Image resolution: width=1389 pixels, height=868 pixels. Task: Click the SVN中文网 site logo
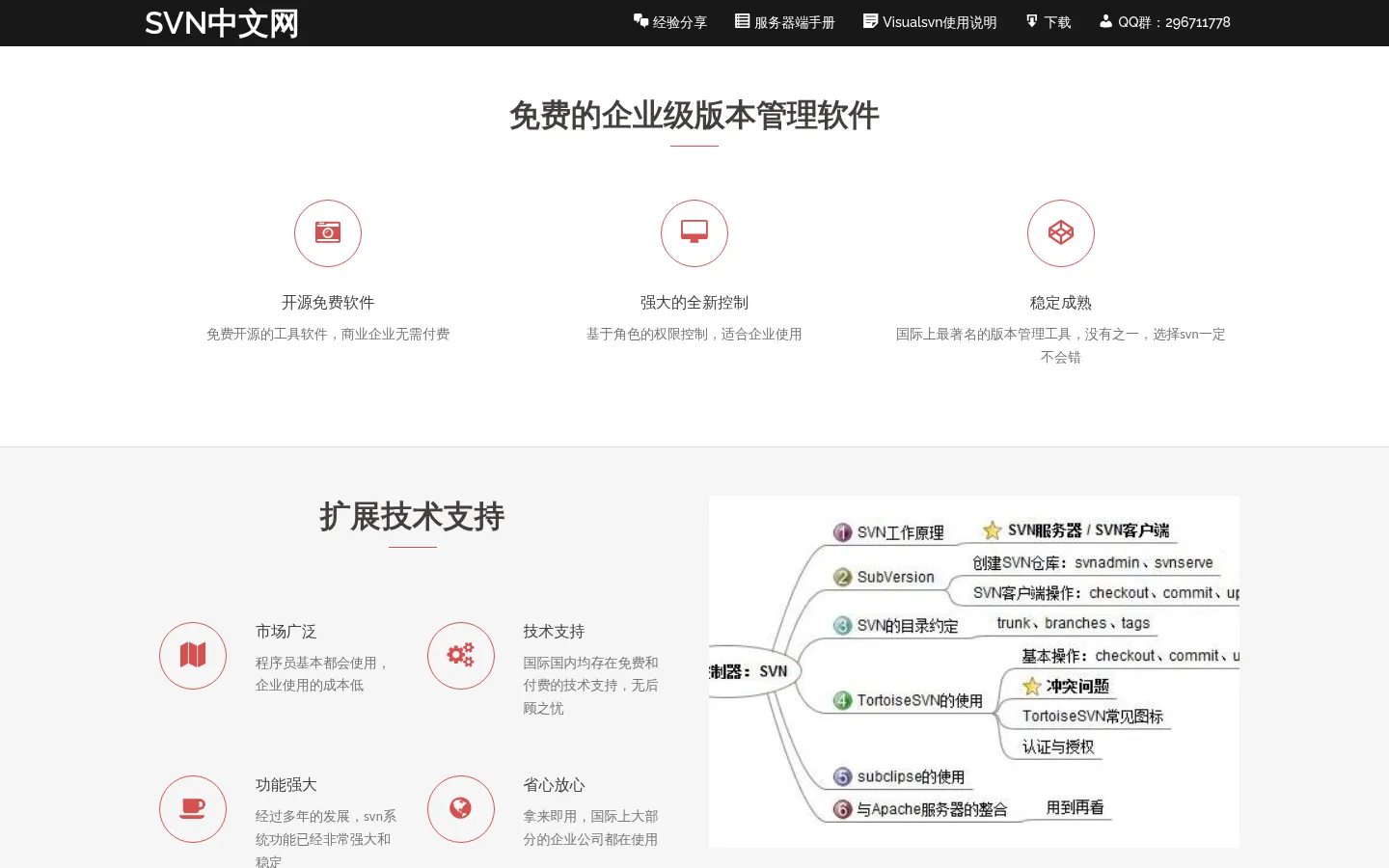pyautogui.click(x=222, y=22)
